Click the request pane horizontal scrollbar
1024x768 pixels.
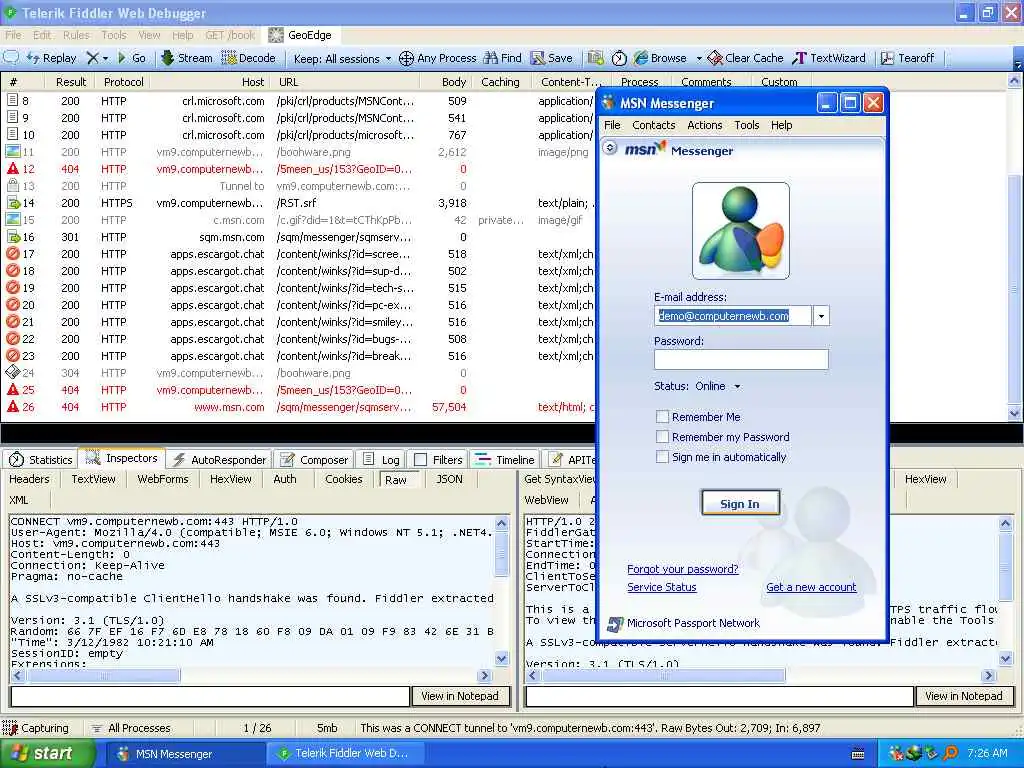click(251, 675)
